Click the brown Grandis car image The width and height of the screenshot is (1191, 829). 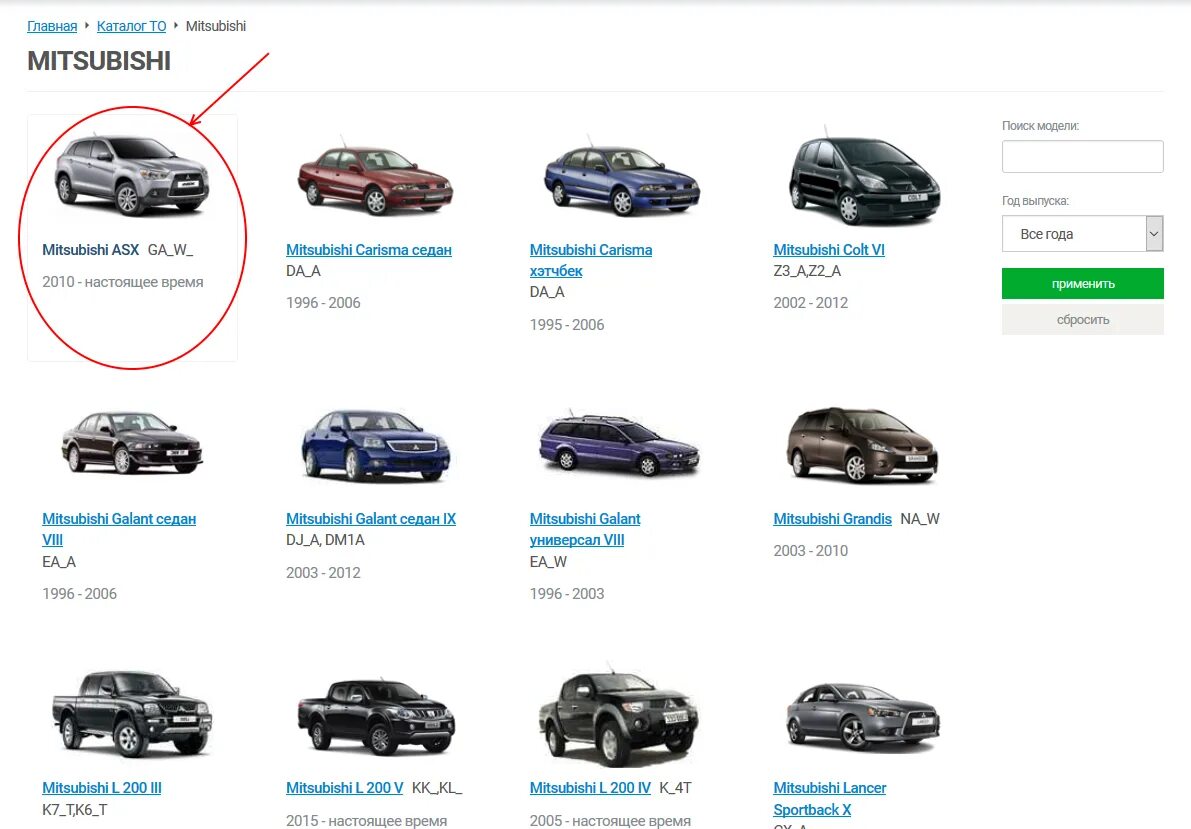point(863,445)
